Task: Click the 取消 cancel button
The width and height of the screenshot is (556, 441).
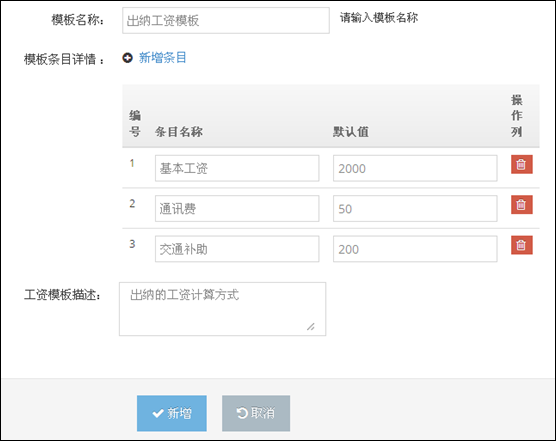Action: coord(256,413)
